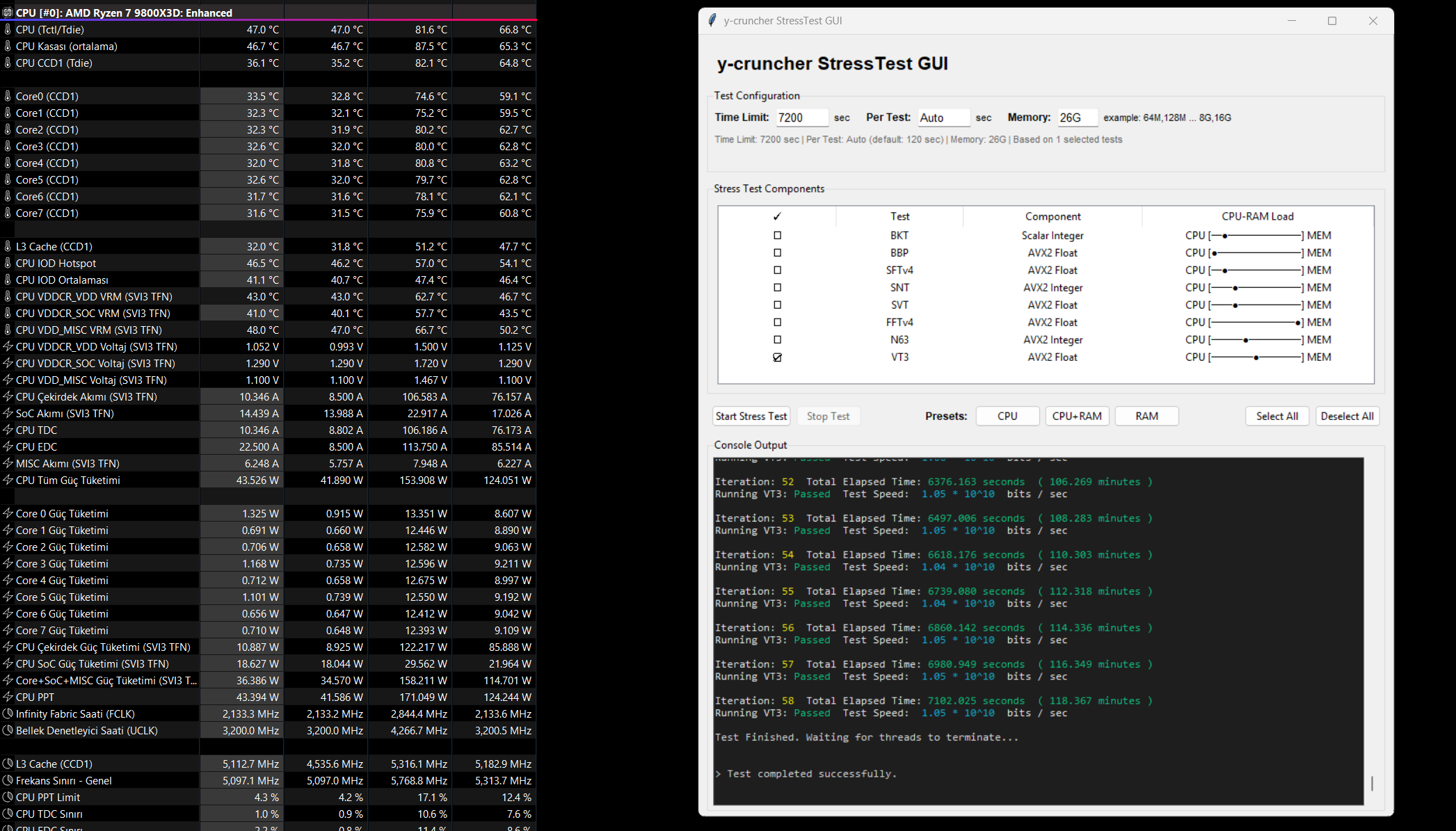The height and width of the screenshot is (831, 1456).
Task: Click Deselect All tests button
Action: pos(1347,416)
